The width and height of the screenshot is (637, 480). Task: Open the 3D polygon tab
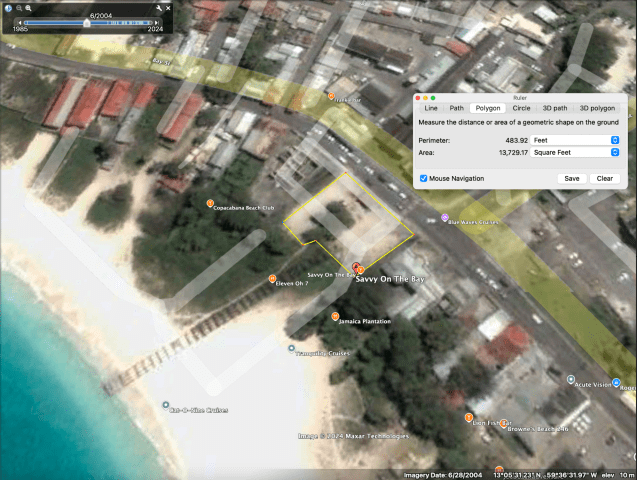point(597,108)
